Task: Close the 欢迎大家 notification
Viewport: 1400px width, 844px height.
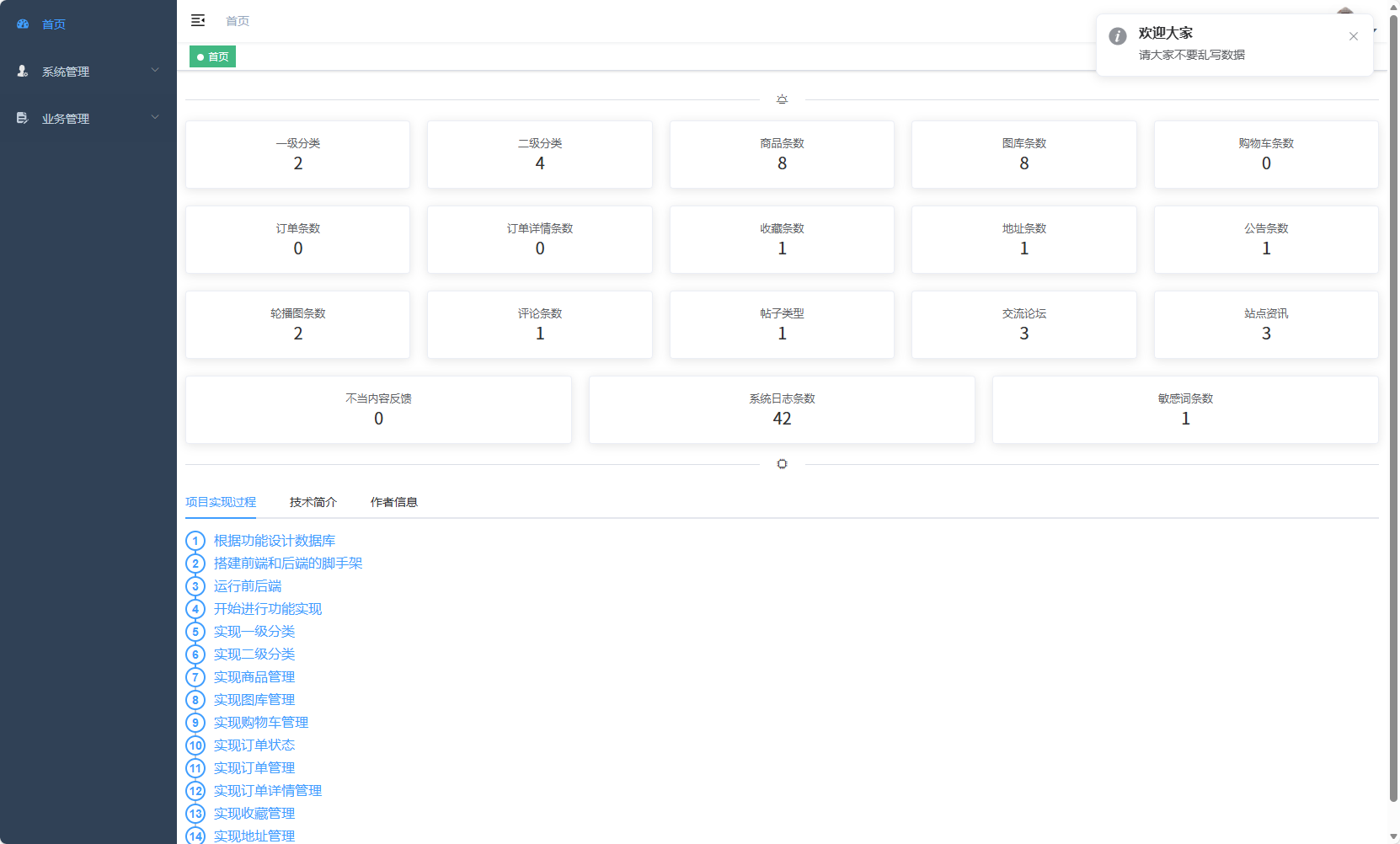Action: [1354, 36]
